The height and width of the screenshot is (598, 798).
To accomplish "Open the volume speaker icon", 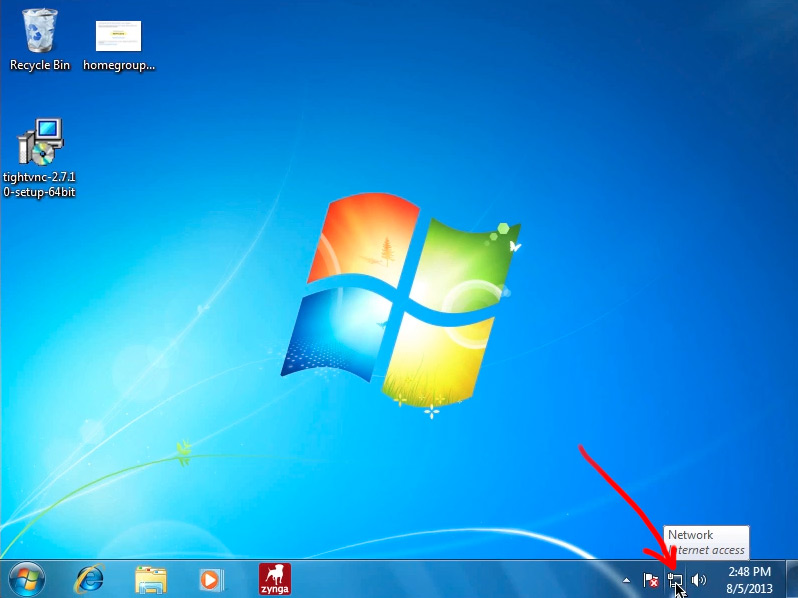I will point(699,580).
